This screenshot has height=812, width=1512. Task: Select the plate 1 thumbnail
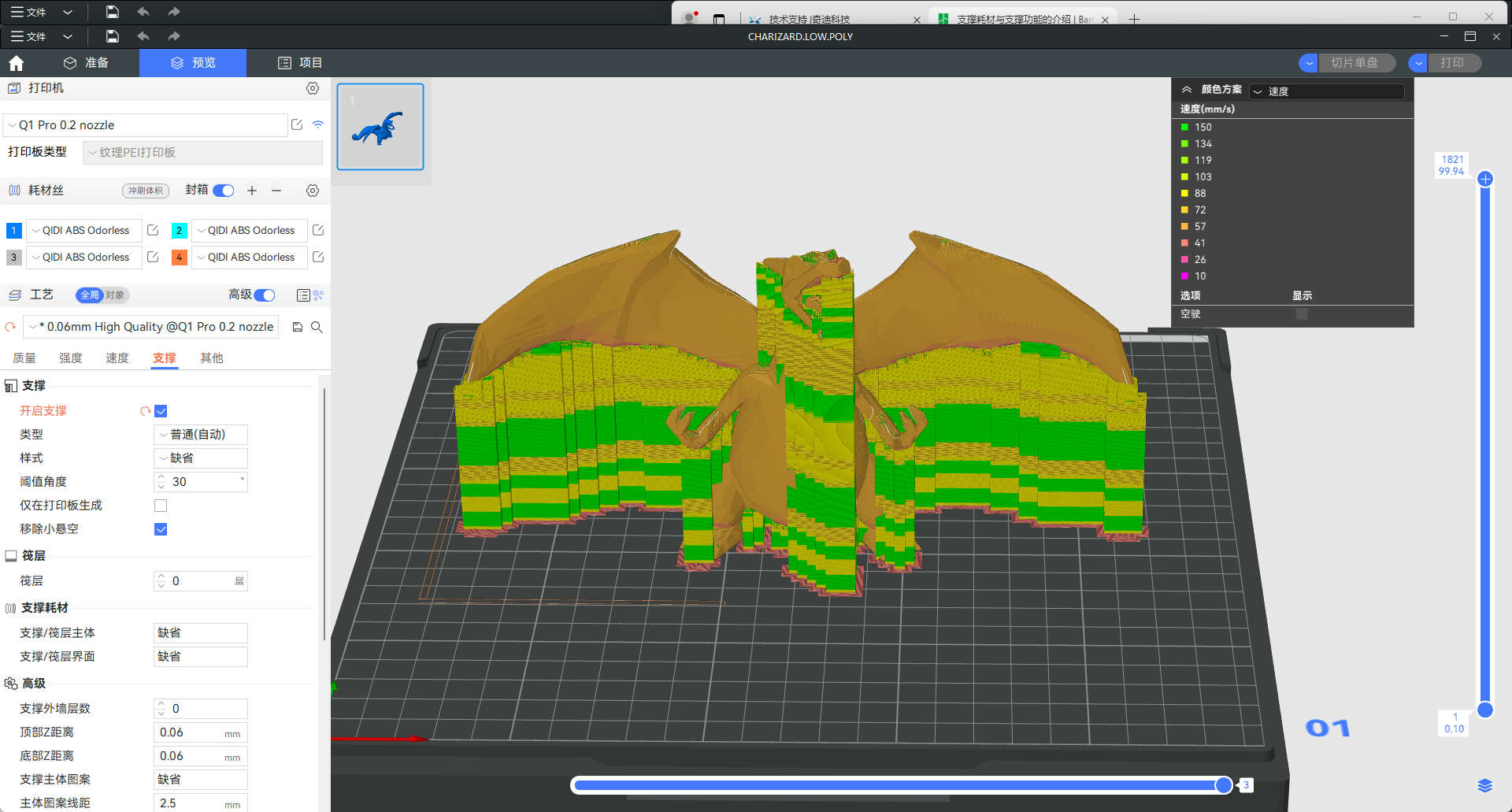pos(380,127)
